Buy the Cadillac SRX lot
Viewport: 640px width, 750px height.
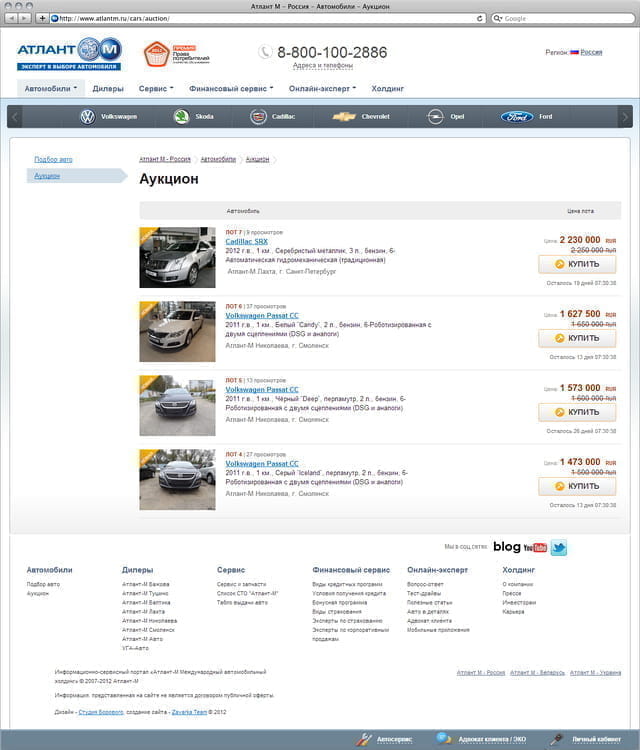click(x=577, y=264)
